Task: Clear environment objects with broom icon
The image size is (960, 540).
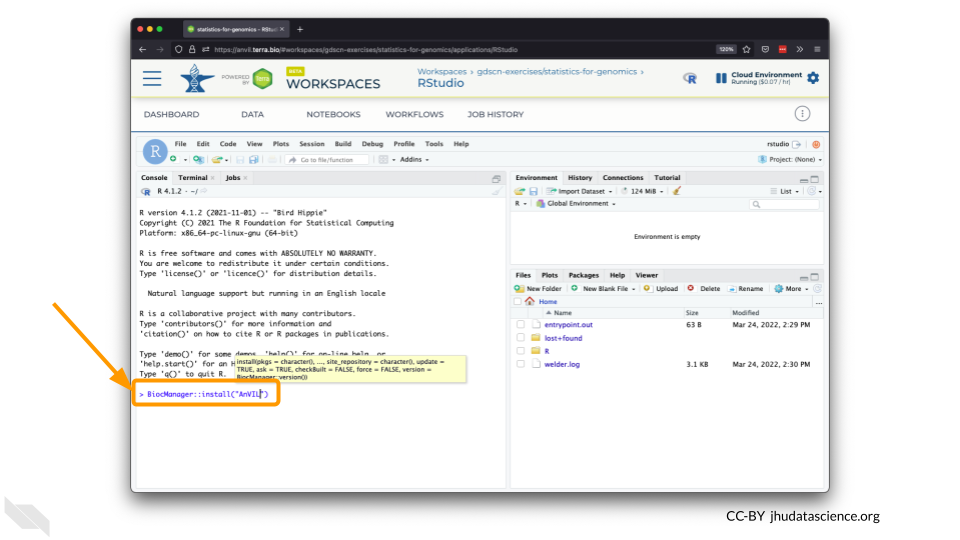Action: point(677,191)
